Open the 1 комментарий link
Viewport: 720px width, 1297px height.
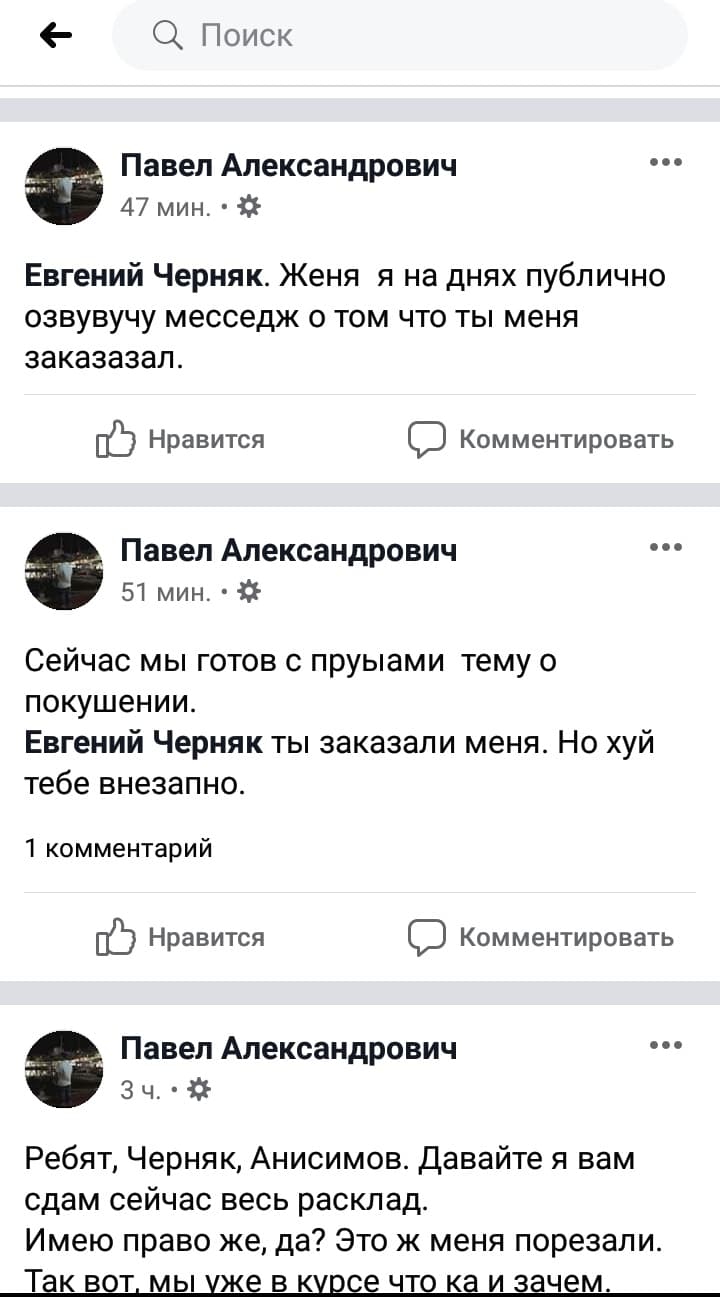click(x=118, y=849)
